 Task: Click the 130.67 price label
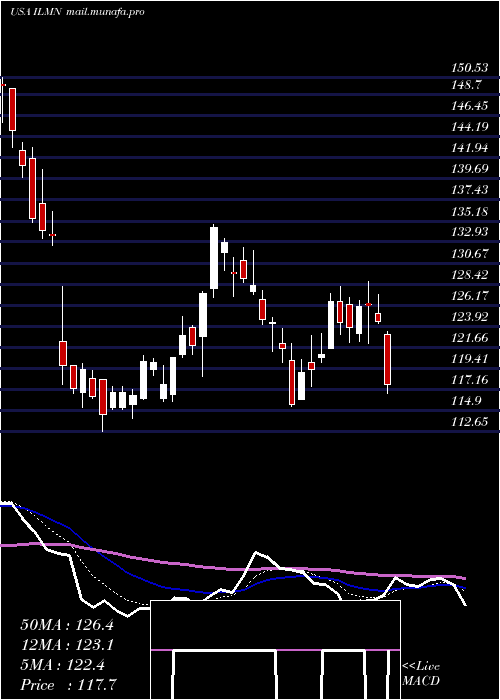469,254
